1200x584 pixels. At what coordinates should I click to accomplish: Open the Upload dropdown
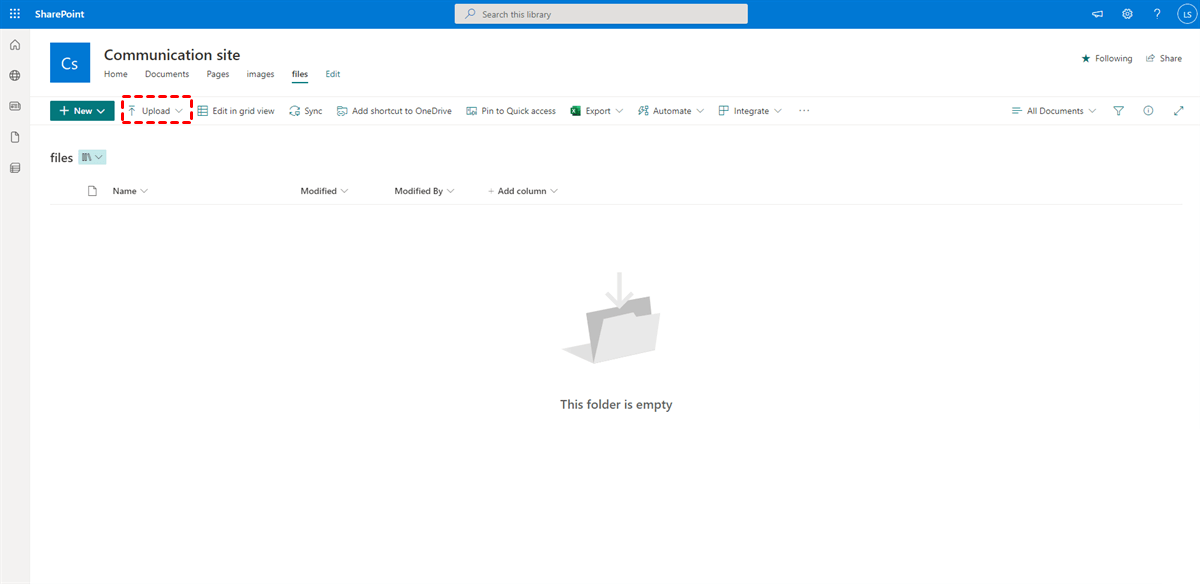tap(156, 111)
